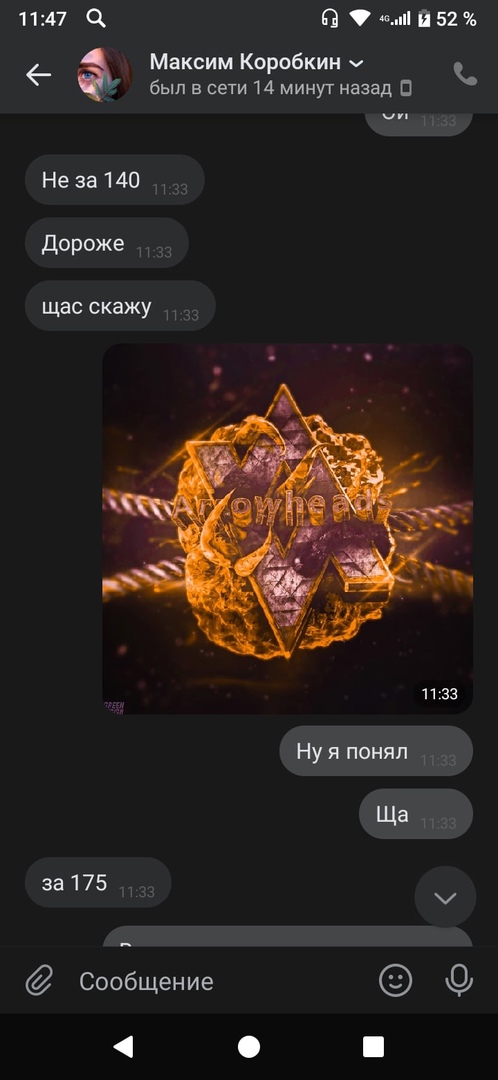This screenshot has width=498, height=1080.
Task: Tap the back arrow in chat header
Action: pos(39,74)
